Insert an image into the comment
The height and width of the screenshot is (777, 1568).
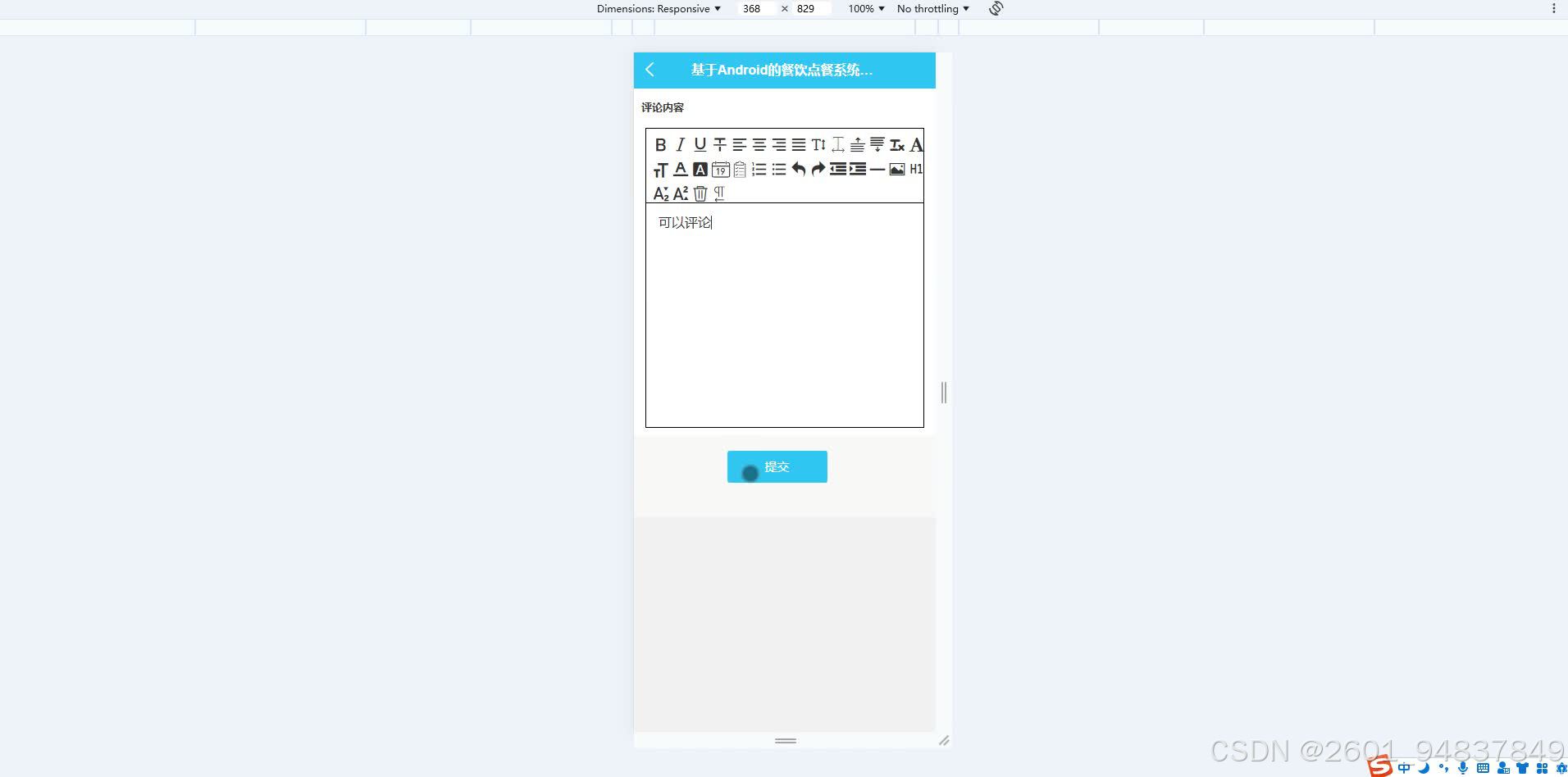896,170
